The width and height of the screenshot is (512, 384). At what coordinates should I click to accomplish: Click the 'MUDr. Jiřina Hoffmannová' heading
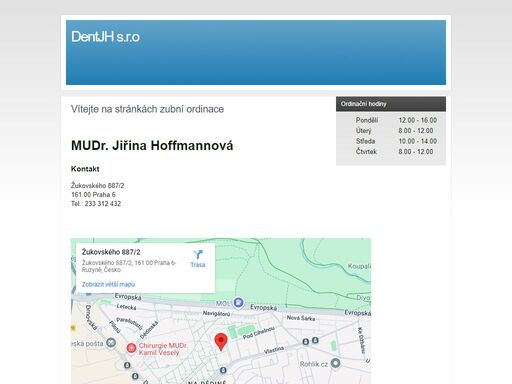tap(152, 146)
